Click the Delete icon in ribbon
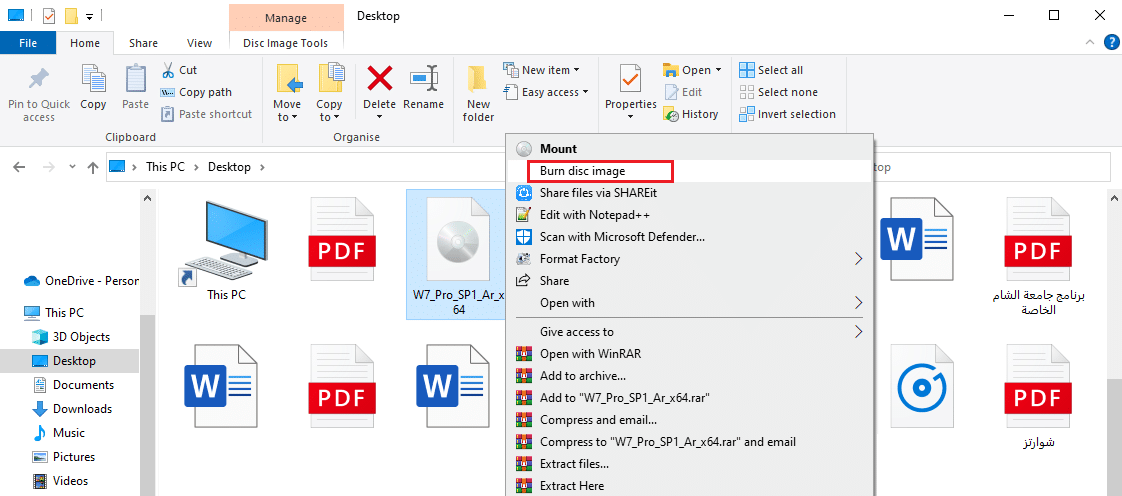Screen dimensions: 1122x496 point(379,80)
